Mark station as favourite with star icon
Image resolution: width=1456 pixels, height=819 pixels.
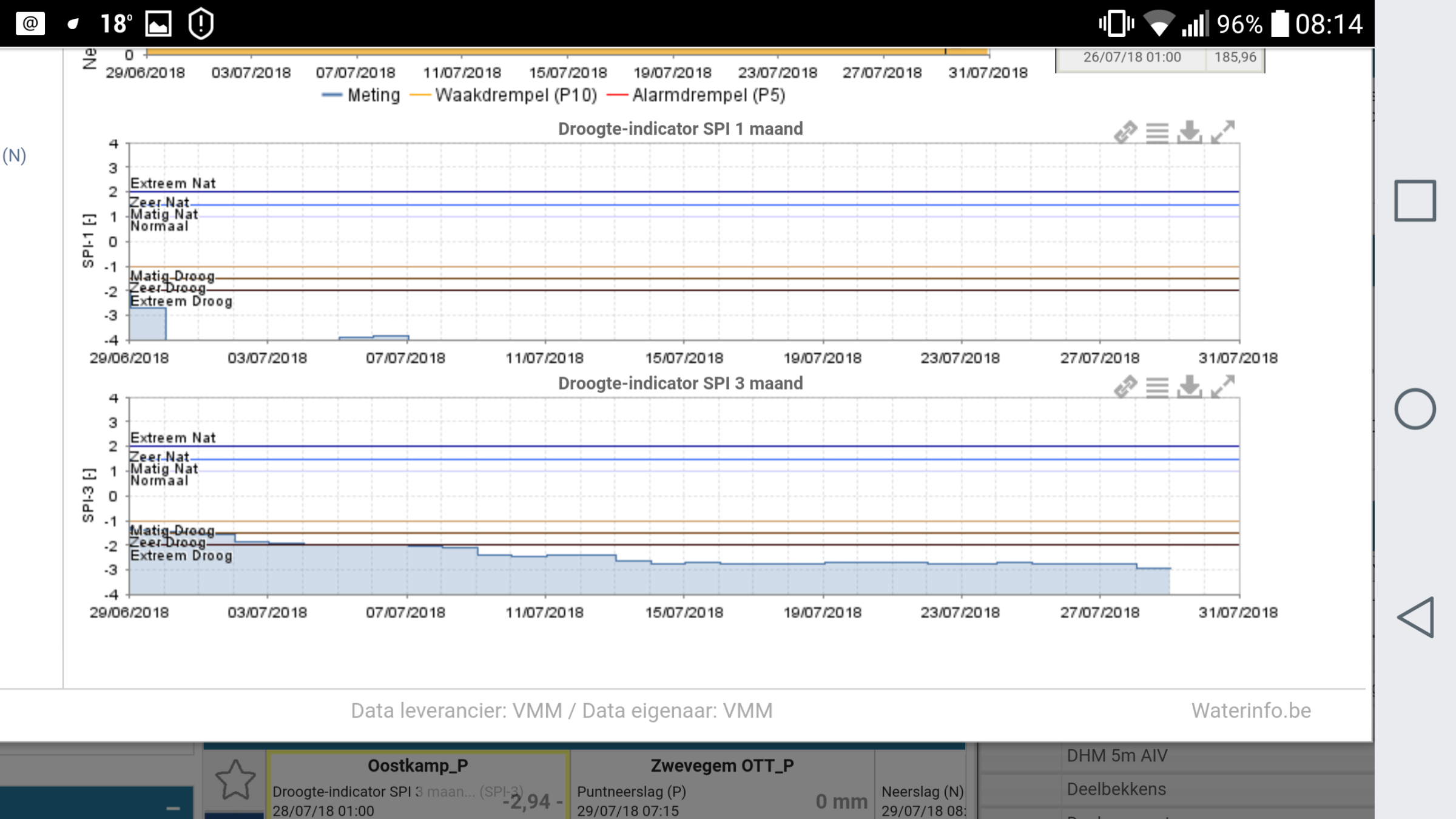(235, 780)
